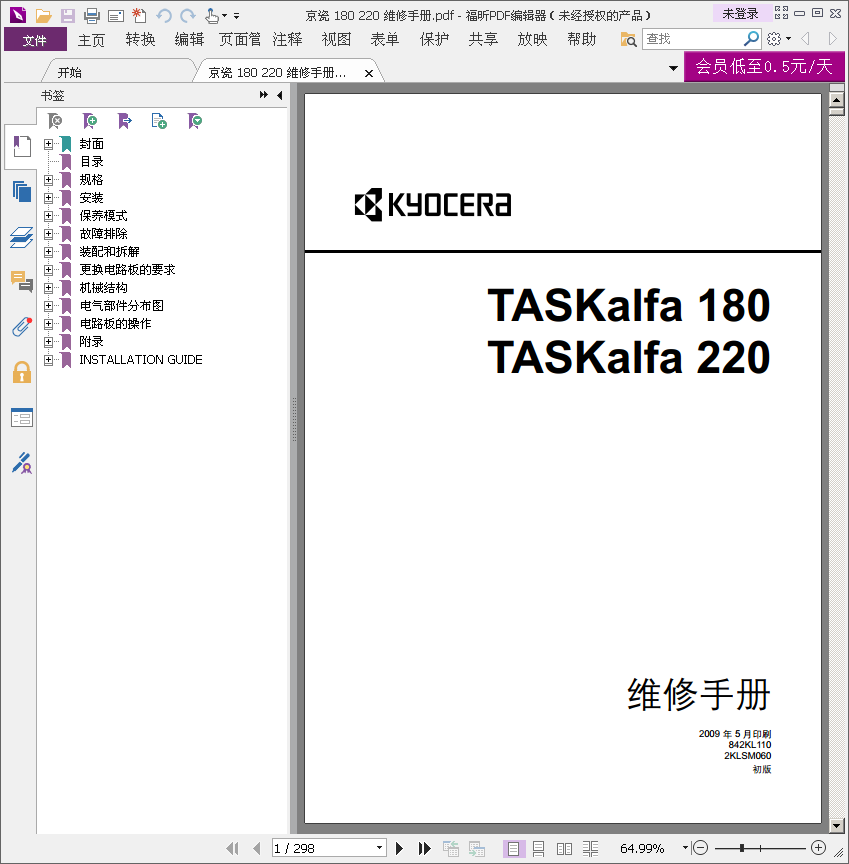Open the 附录 bookmark

tap(91, 342)
